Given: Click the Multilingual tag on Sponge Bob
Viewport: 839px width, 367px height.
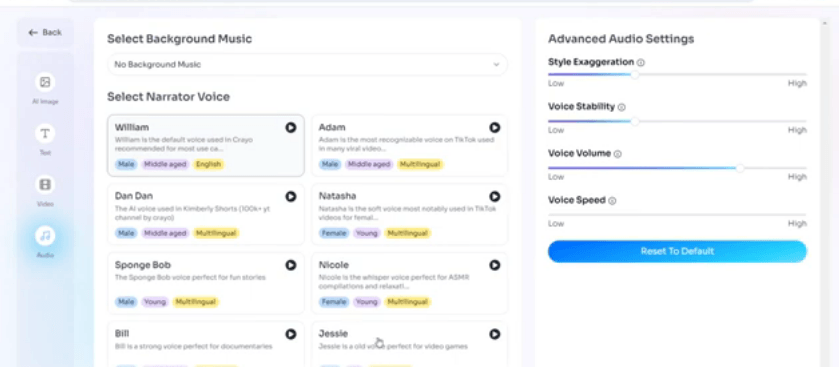Looking at the screenshot, I should click(196, 302).
